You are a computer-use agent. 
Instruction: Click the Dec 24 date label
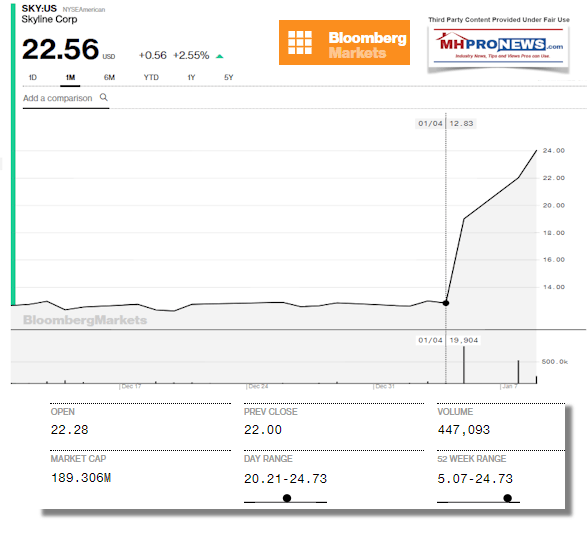click(258, 386)
